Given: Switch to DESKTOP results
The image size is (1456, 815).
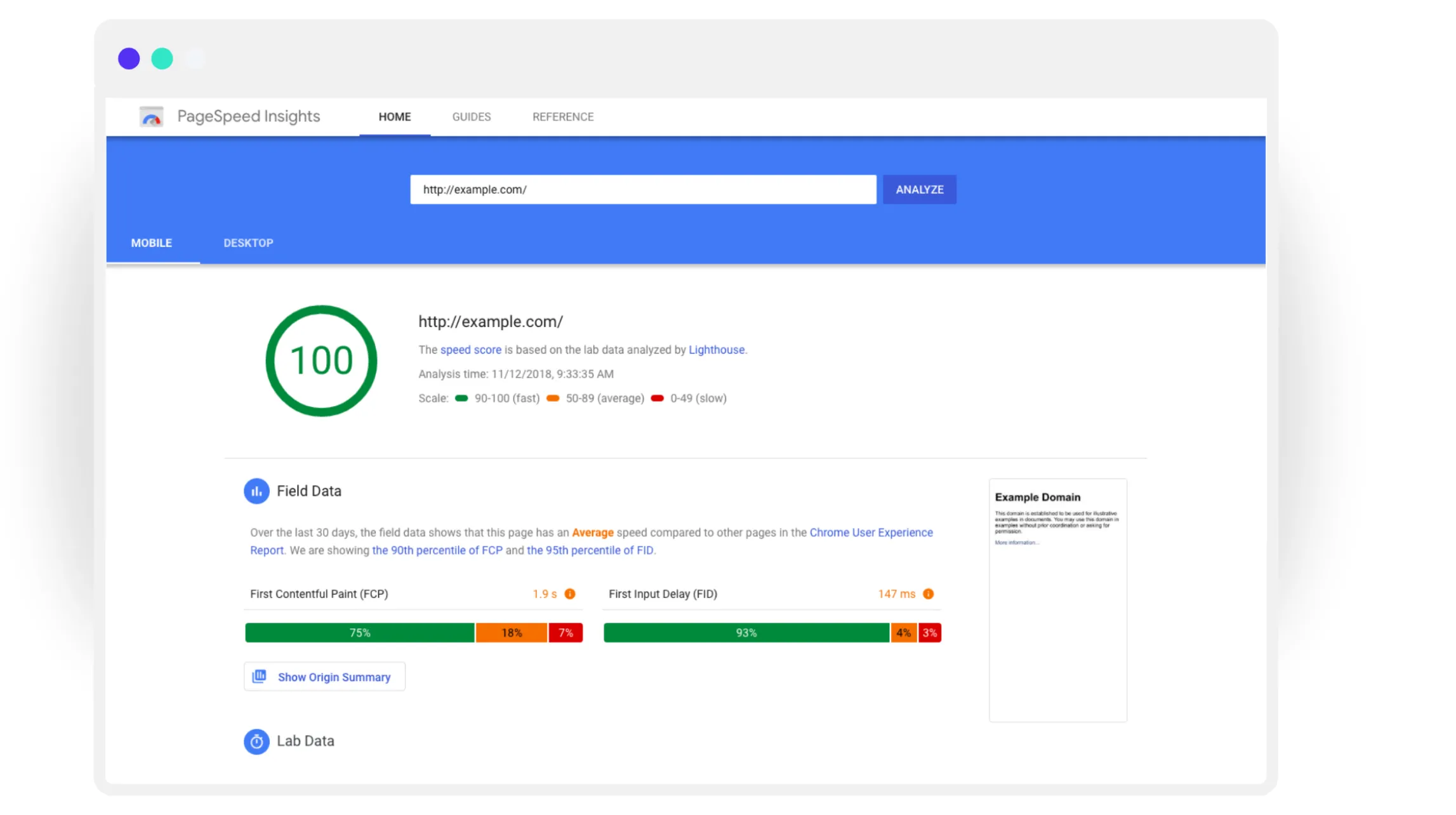Looking at the screenshot, I should pyautogui.click(x=248, y=243).
